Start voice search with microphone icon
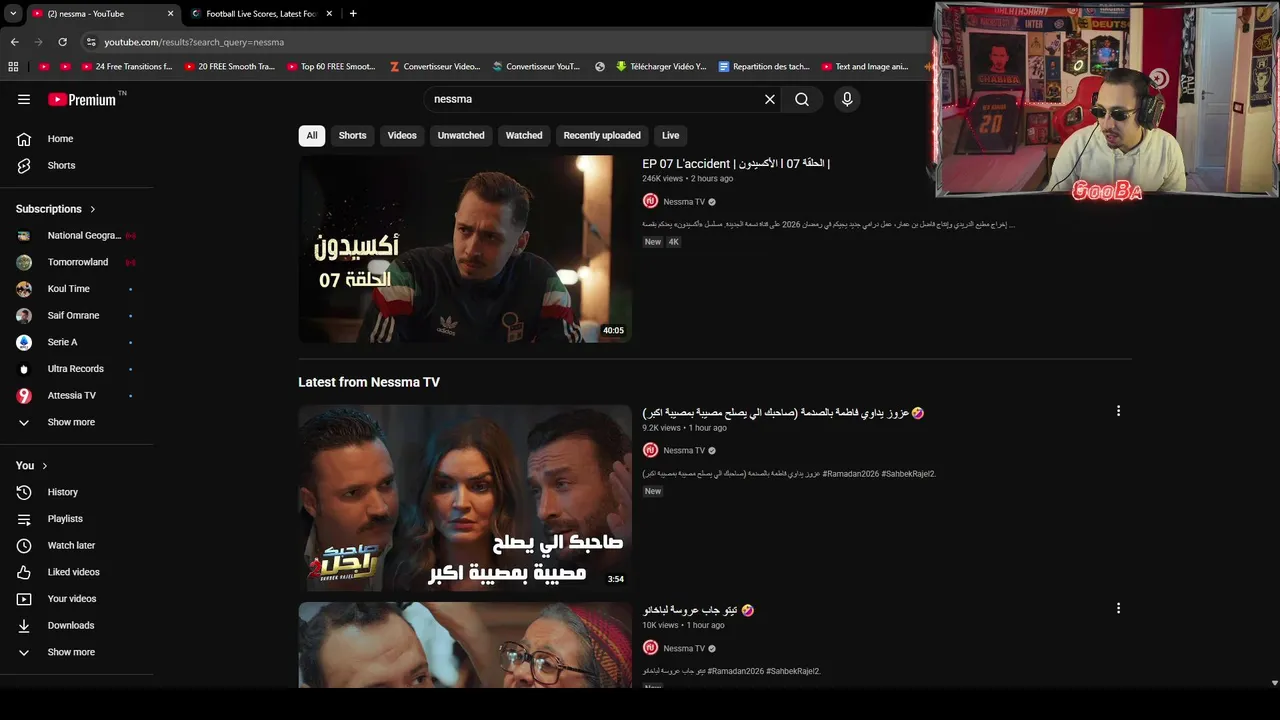 (847, 99)
